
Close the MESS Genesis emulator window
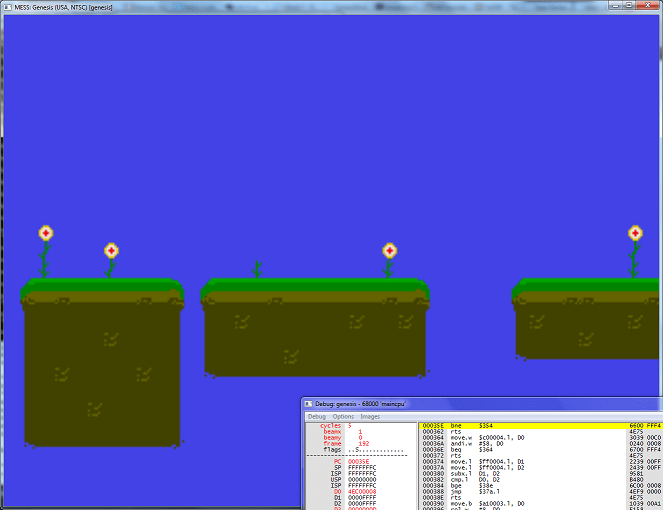pyautogui.click(x=647, y=6)
